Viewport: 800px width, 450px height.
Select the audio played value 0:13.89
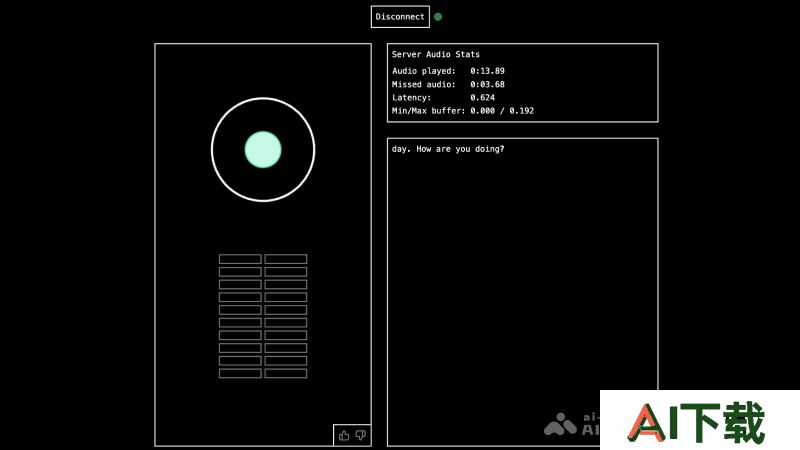(x=487, y=71)
